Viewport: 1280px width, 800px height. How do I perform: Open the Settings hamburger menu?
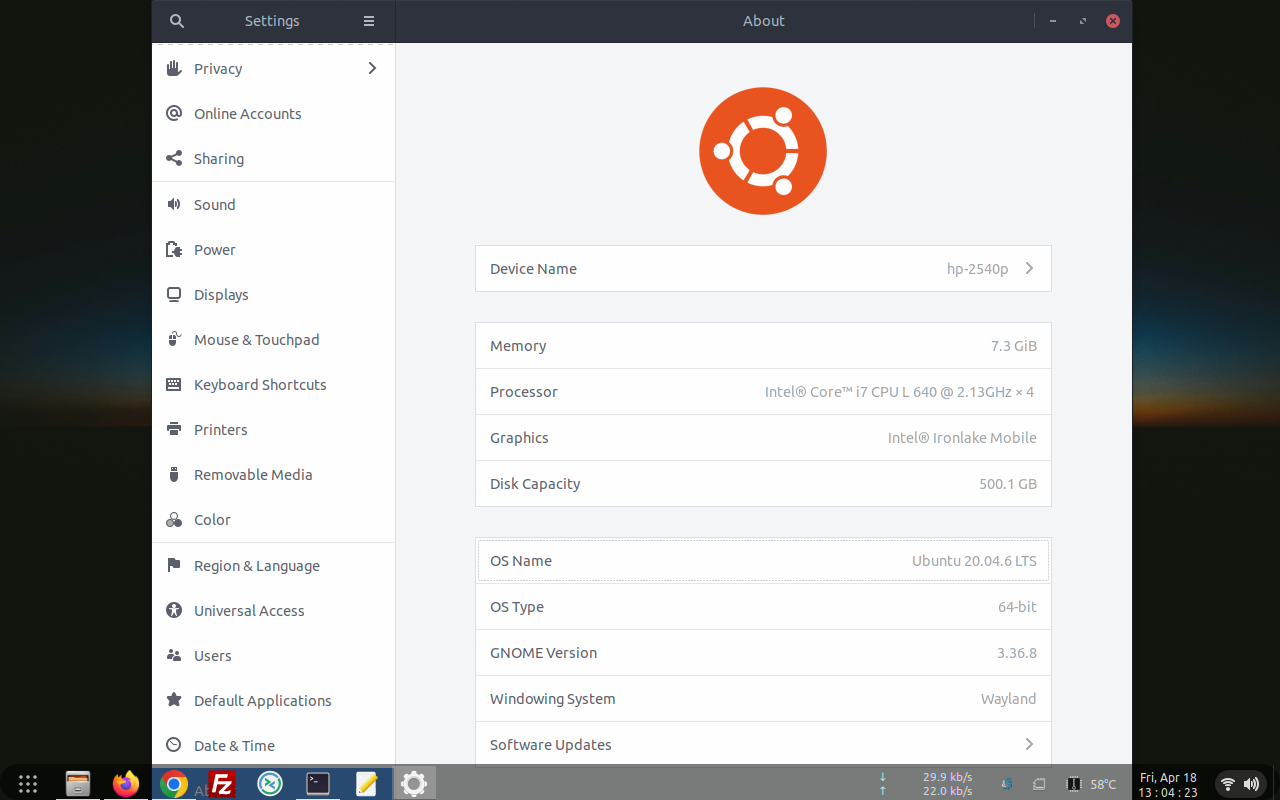(369, 21)
